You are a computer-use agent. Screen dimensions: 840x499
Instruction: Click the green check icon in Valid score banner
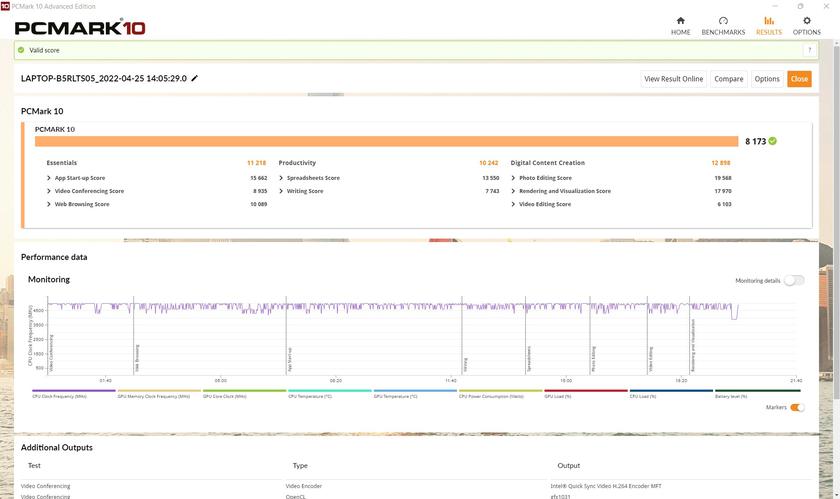[x=21, y=50]
